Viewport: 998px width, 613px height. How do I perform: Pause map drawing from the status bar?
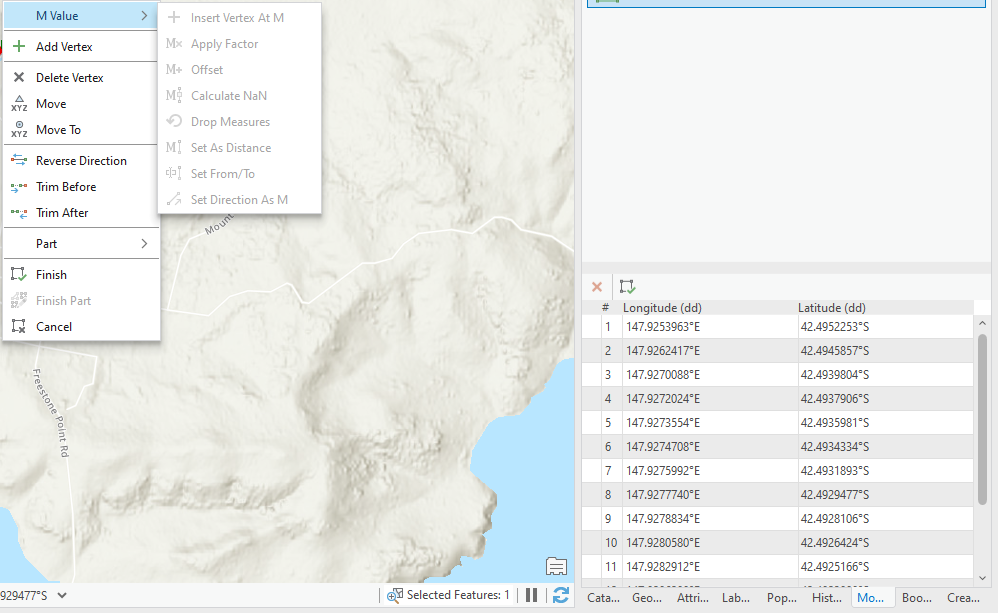pos(531,595)
